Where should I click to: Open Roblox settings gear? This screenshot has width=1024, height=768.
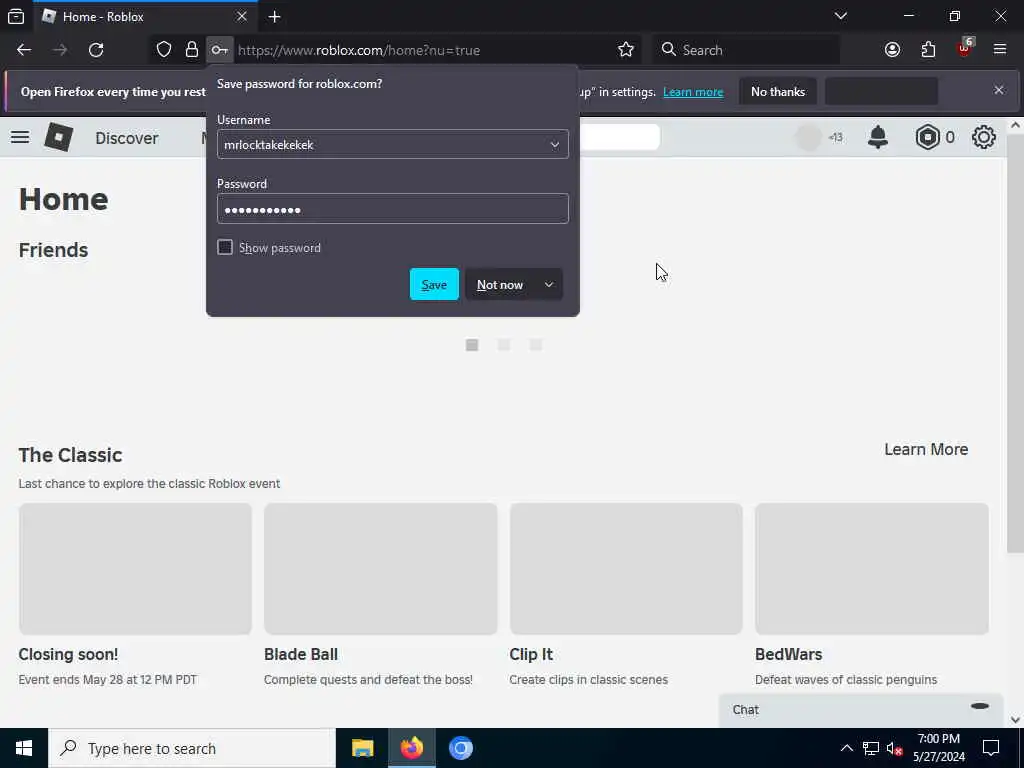click(984, 137)
